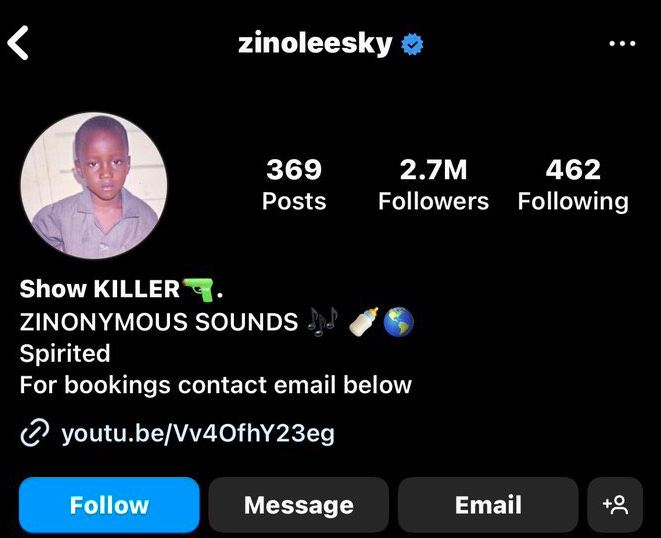Open suggested accounts via add-person icon
Viewport: 661px width, 538px height.
(615, 505)
